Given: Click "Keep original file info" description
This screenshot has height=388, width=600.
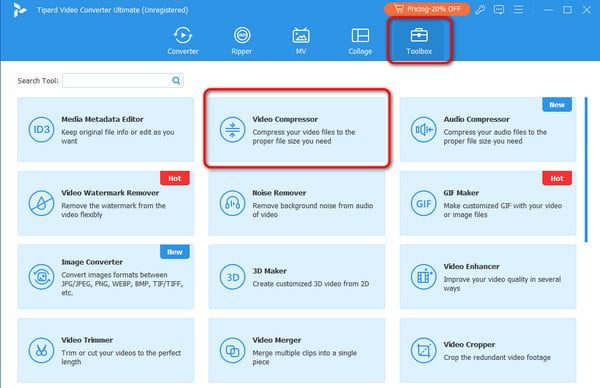Looking at the screenshot, I should pos(118,137).
